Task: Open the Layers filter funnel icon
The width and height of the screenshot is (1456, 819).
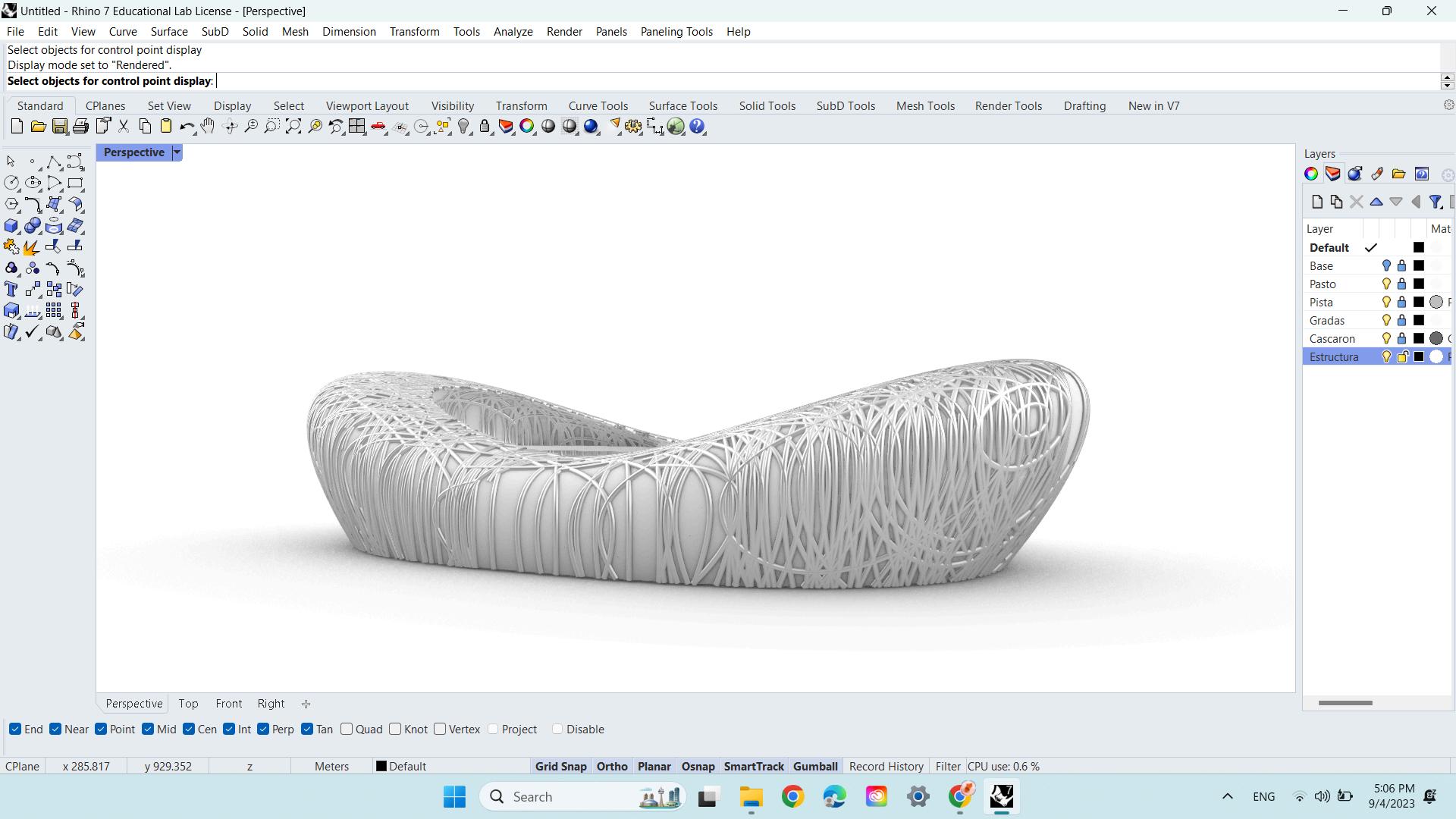Action: point(1435,202)
